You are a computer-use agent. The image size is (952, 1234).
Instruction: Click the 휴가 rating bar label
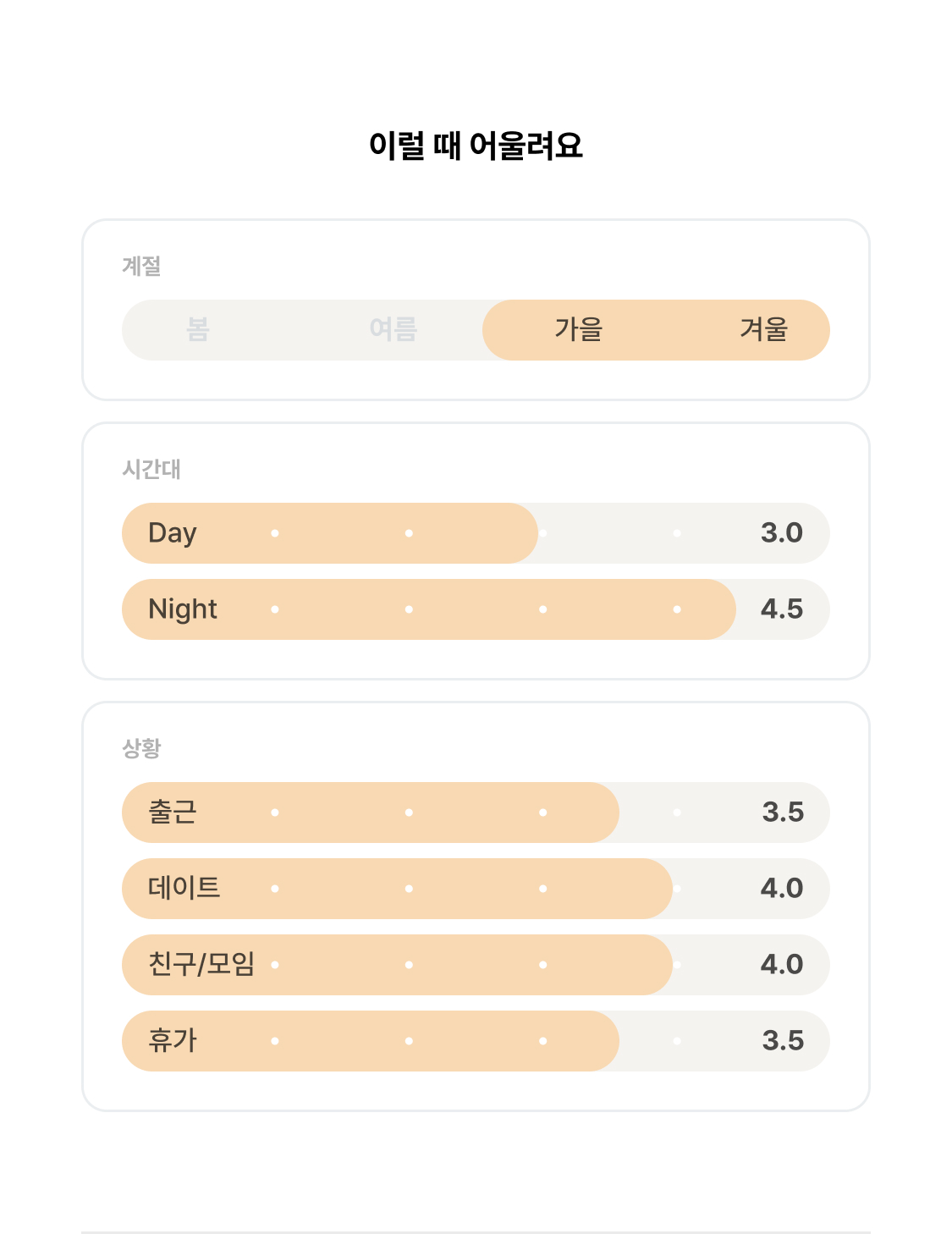point(173,1040)
